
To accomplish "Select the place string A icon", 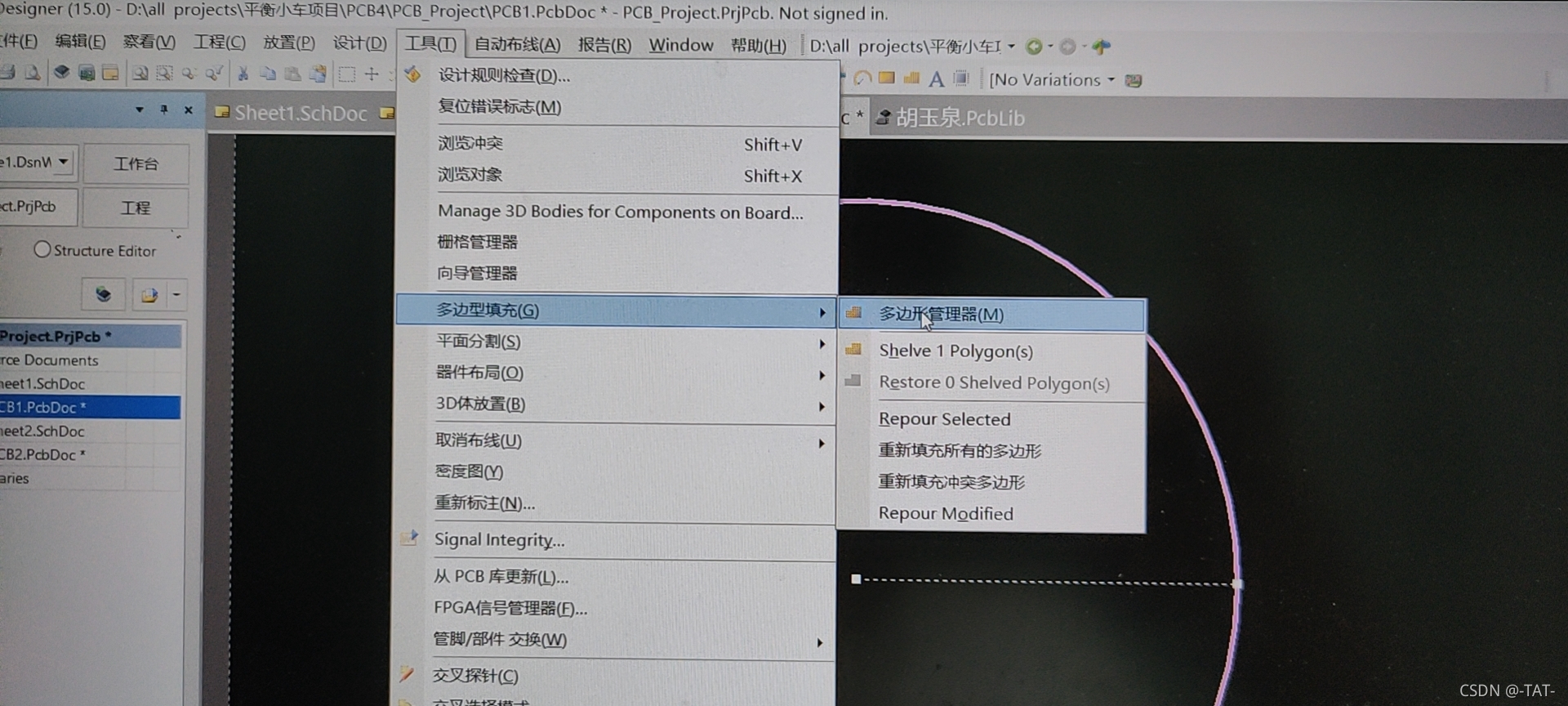I will [x=937, y=79].
